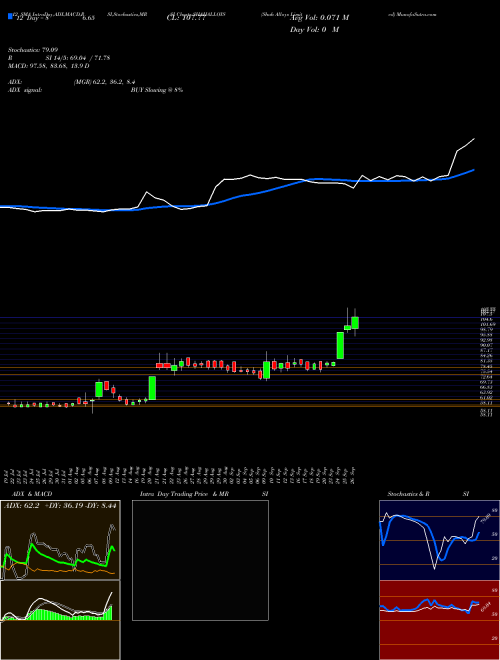The image size is (500, 660).
Task: Click the blue SMA legend square
Action: point(11,17)
